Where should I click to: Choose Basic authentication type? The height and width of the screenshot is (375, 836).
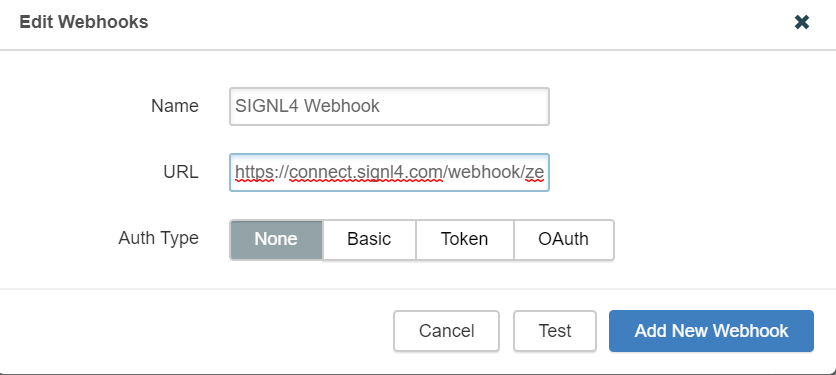point(369,239)
